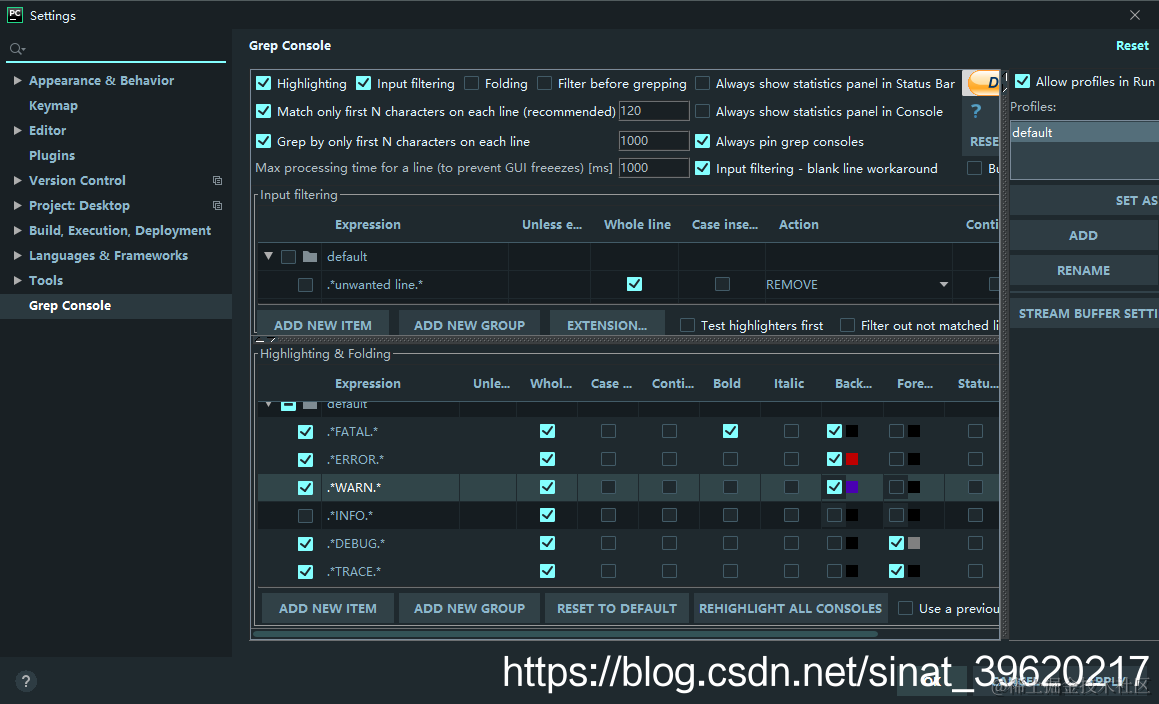Click the red background swatch for .*ERROR.*

click(x=852, y=459)
